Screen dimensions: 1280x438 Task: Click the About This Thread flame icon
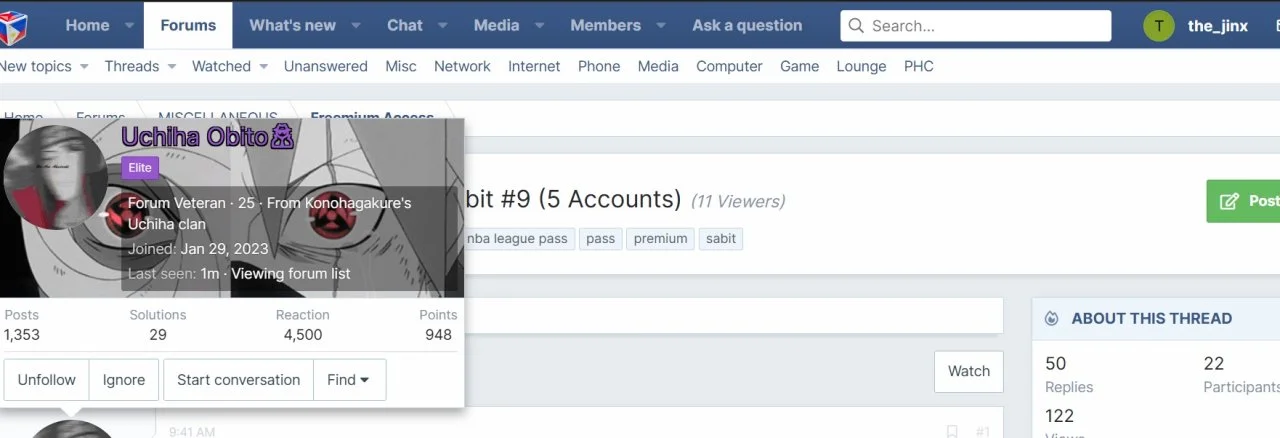pyautogui.click(x=1051, y=319)
